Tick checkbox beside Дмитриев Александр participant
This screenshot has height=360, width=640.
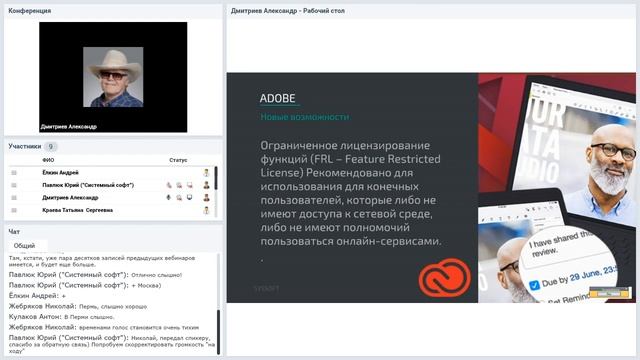click(x=14, y=198)
